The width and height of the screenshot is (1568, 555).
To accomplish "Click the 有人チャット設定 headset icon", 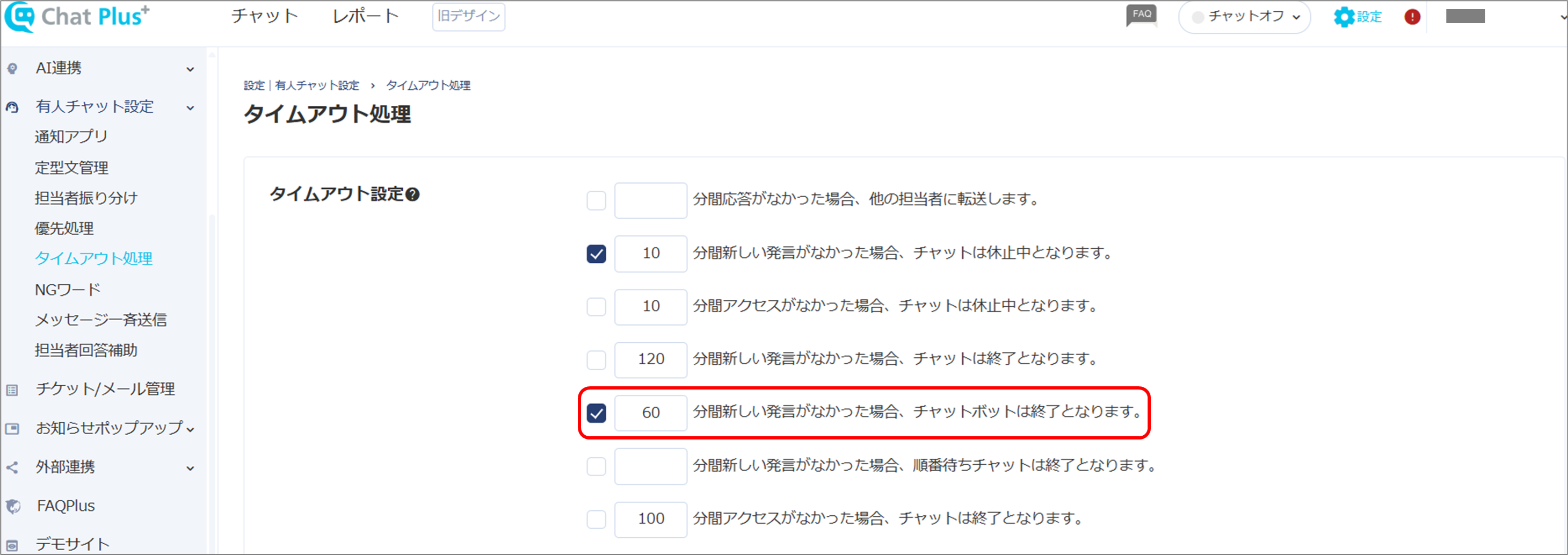I will coord(12,107).
